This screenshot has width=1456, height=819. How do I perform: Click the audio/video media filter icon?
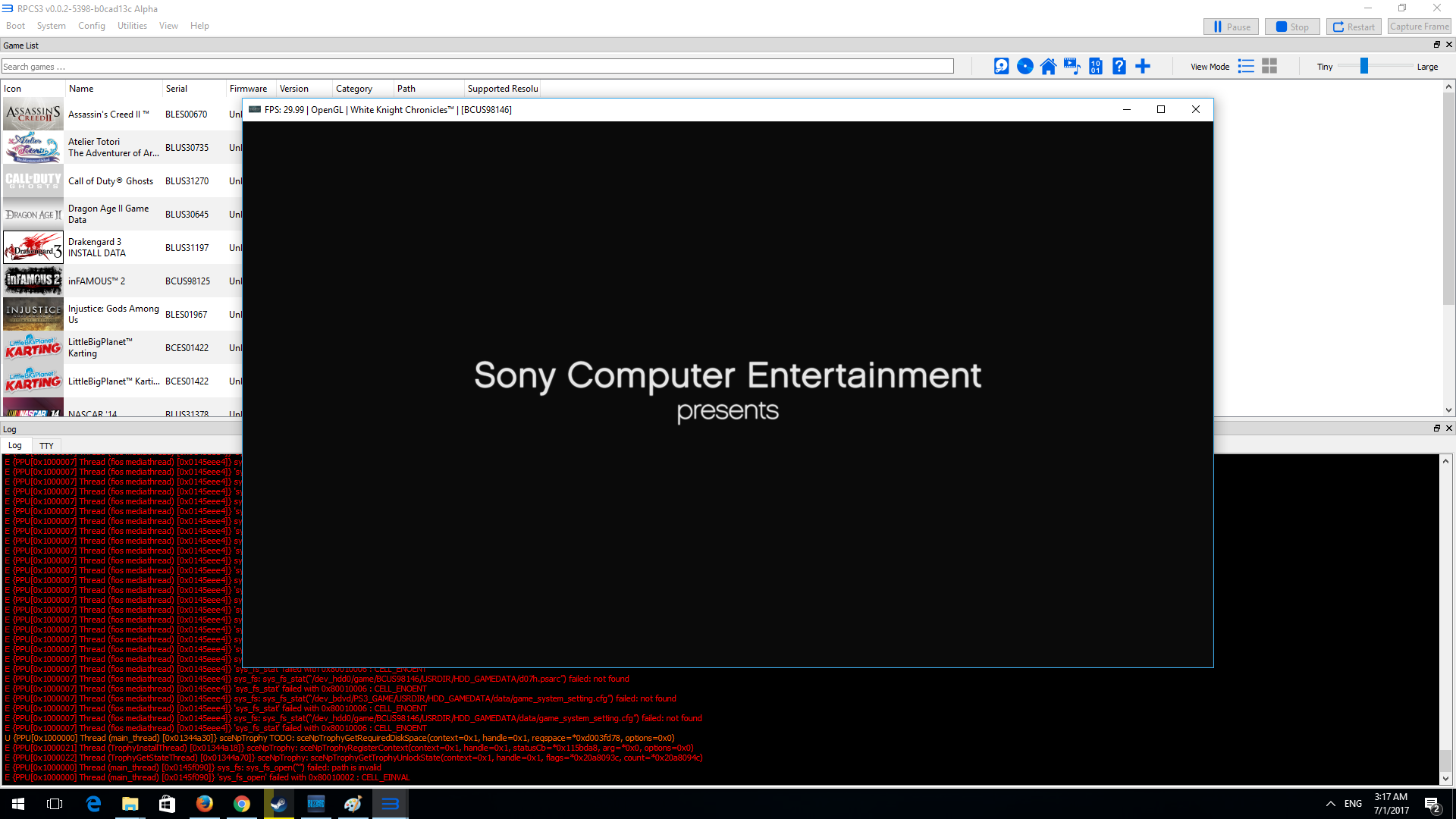coord(1072,67)
